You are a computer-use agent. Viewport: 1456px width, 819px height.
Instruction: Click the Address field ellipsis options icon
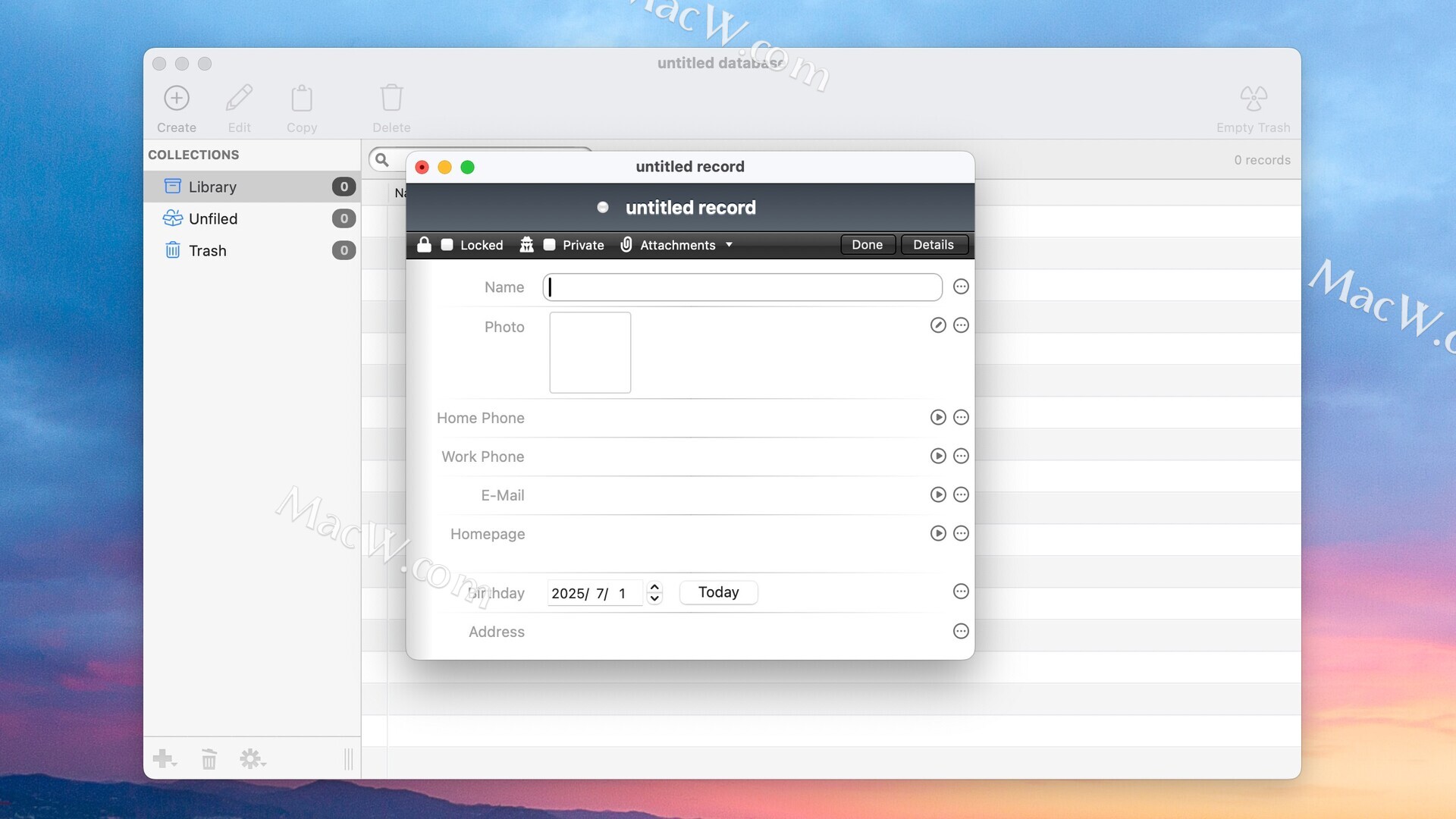961,631
